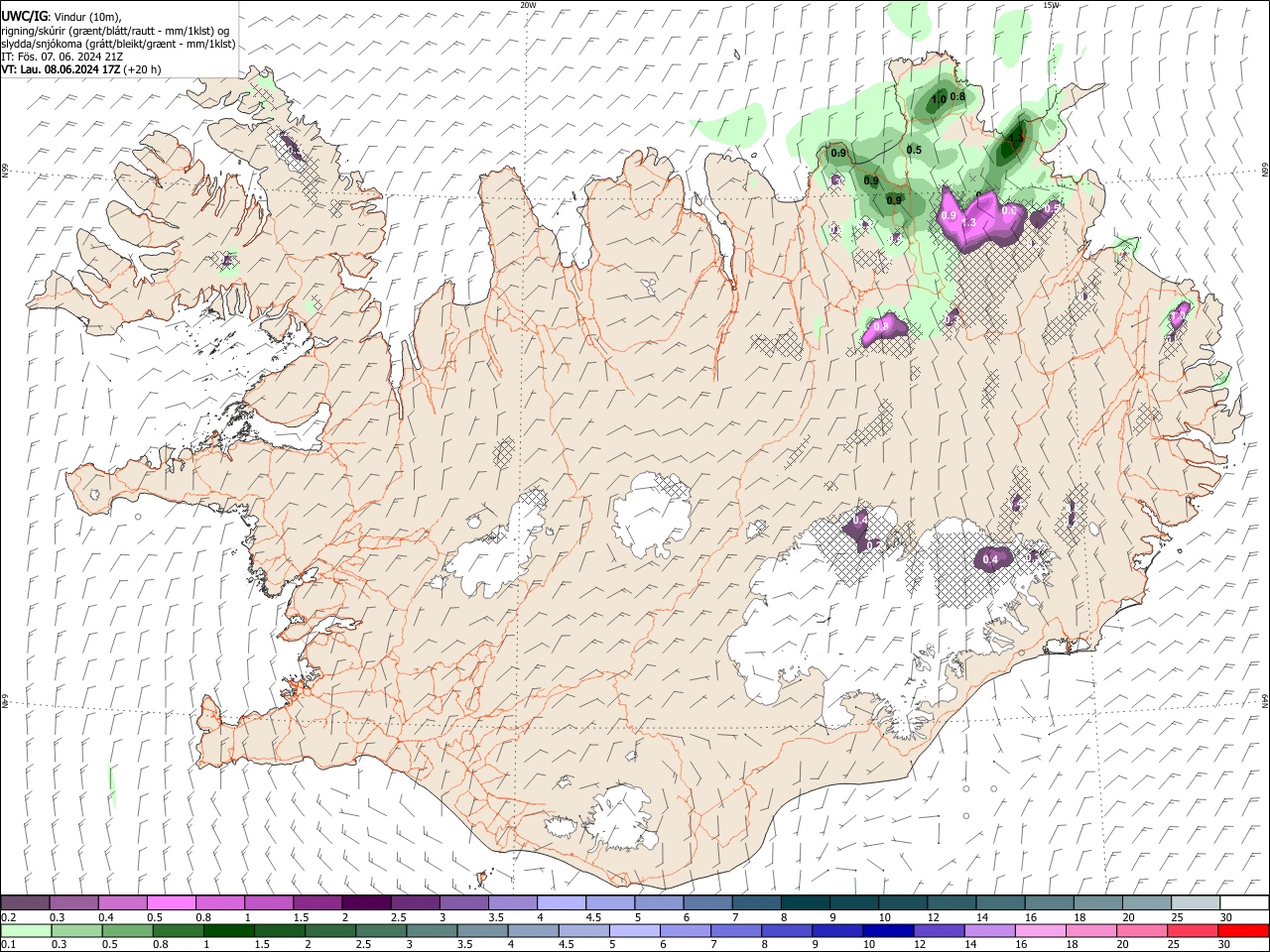1270x952 pixels.
Task: Click the "30" label under the upper legend row
Action: [x=1226, y=917]
